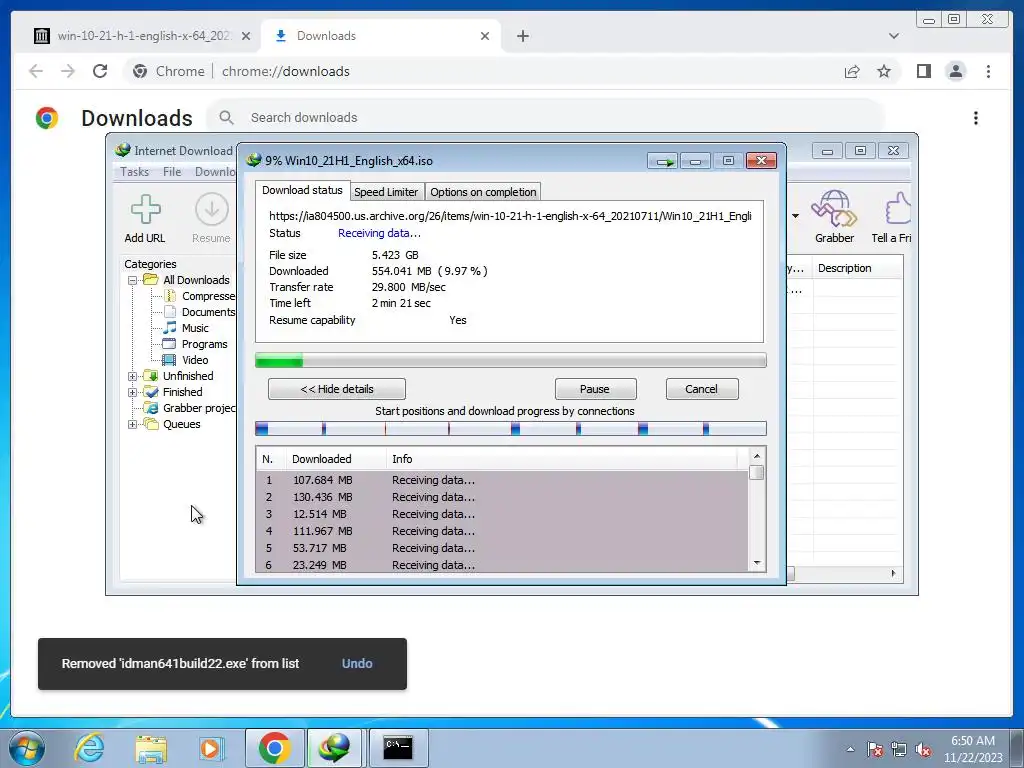The height and width of the screenshot is (768, 1024).
Task: Open the Downloads page three-dot more actions menu
Action: (976, 118)
